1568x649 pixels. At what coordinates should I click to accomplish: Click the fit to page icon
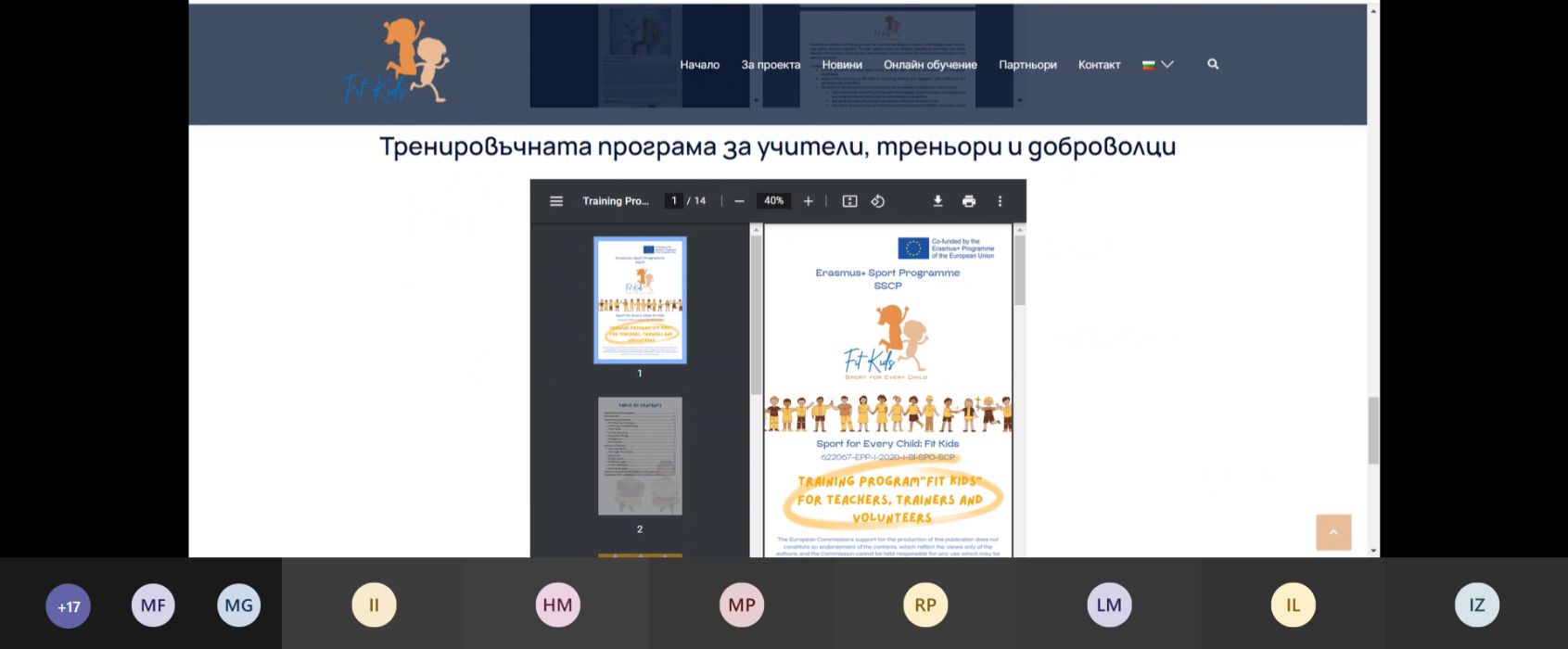click(x=849, y=201)
